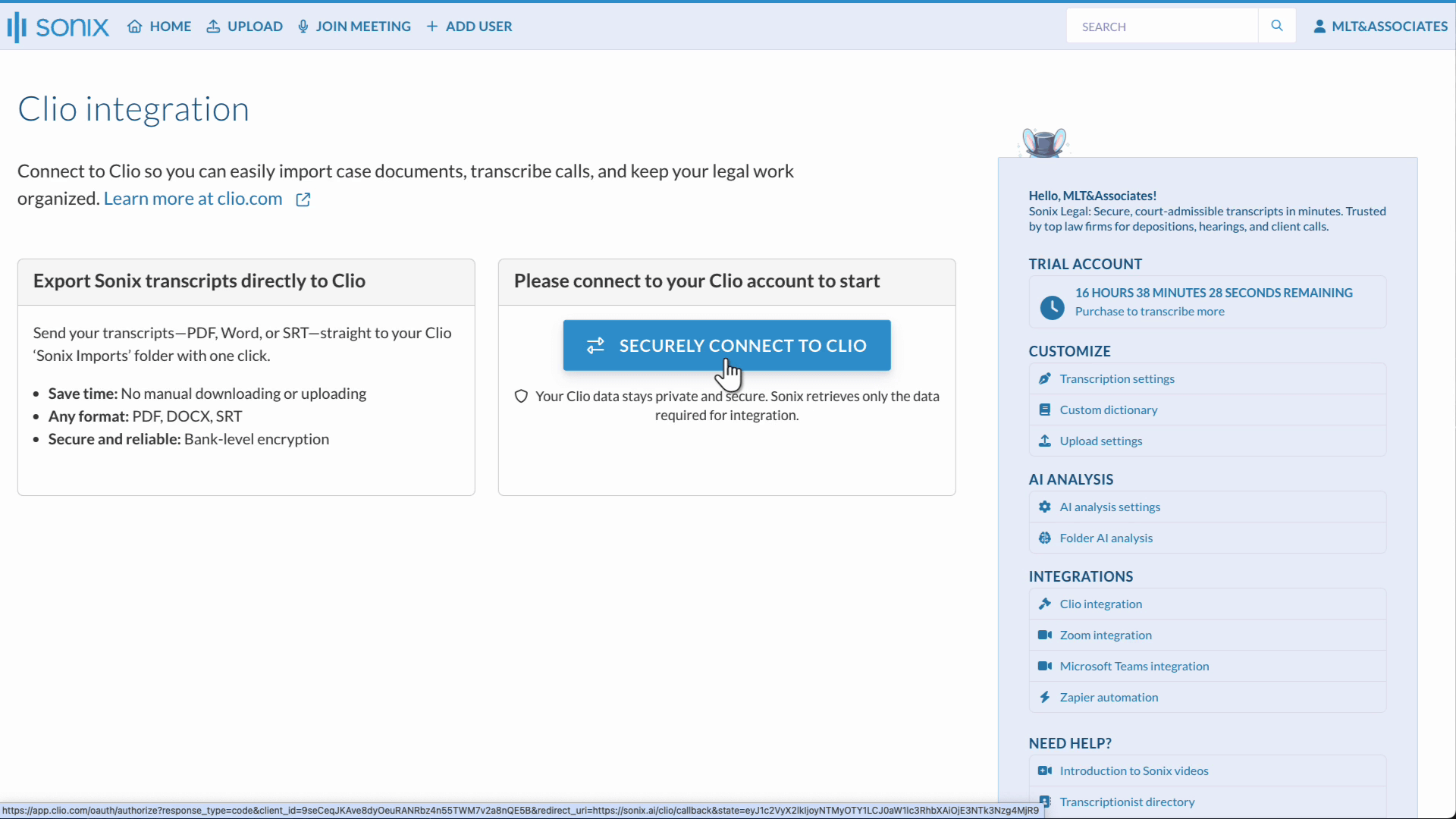The image size is (1456, 819).
Task: Focus the Search input field
Action: (1160, 27)
